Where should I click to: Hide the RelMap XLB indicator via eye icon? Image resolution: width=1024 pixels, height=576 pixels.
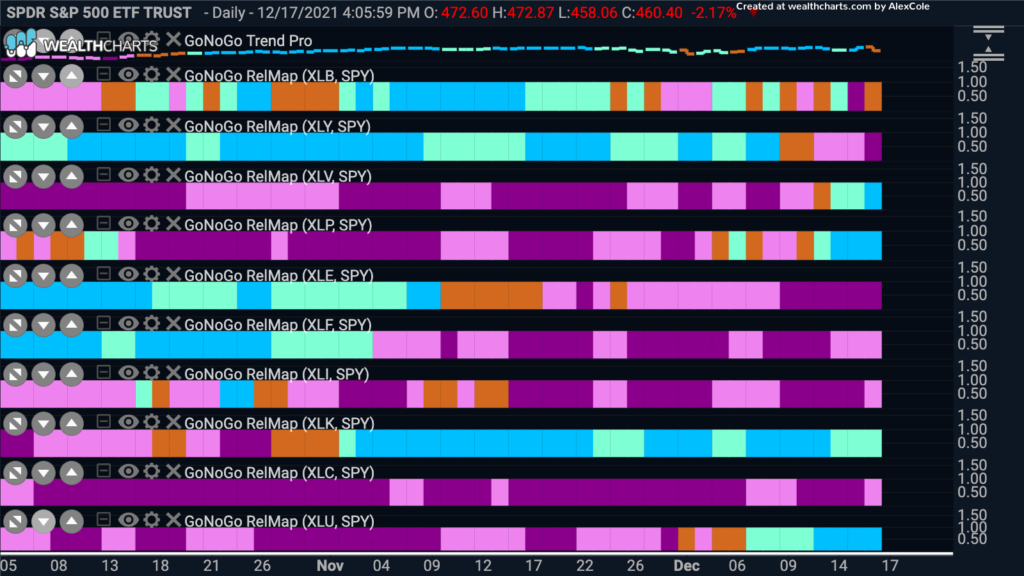pyautogui.click(x=128, y=74)
